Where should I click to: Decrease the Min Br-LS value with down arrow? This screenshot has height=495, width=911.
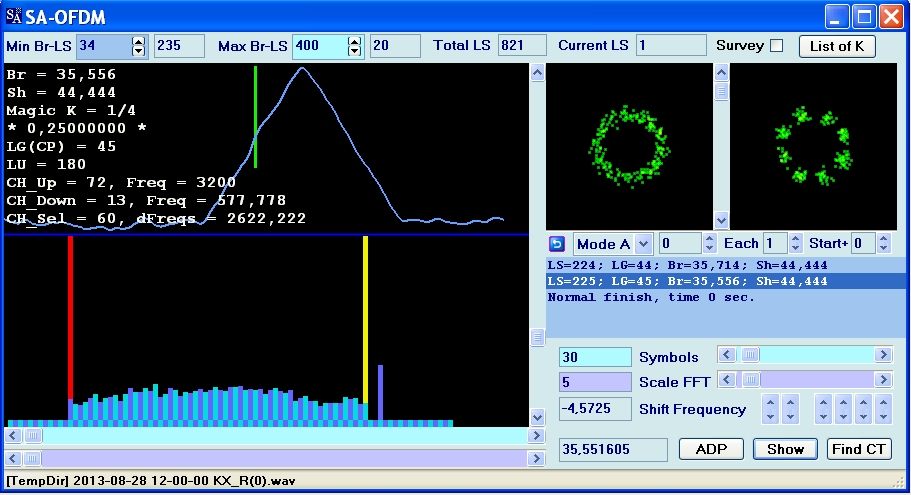tap(138, 51)
